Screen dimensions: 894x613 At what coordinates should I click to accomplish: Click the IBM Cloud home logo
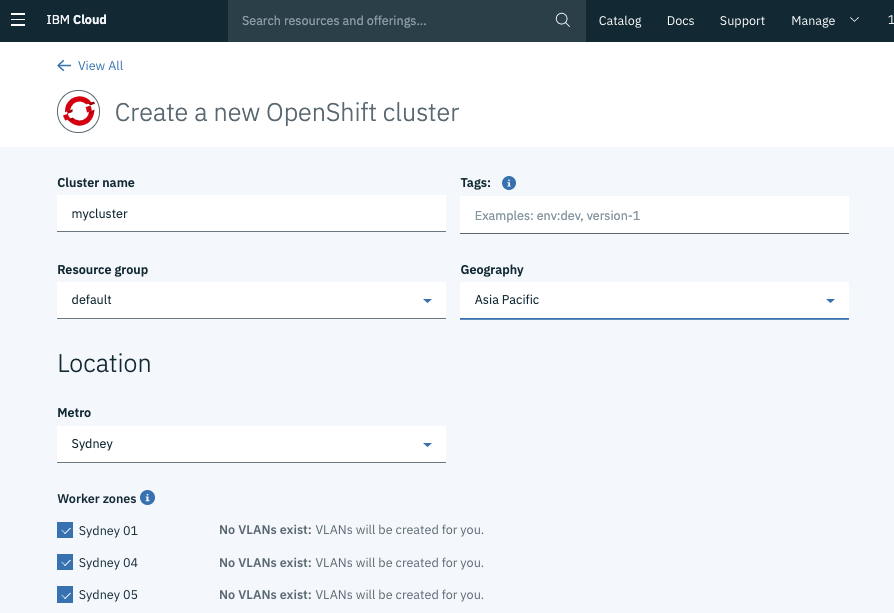click(76, 20)
